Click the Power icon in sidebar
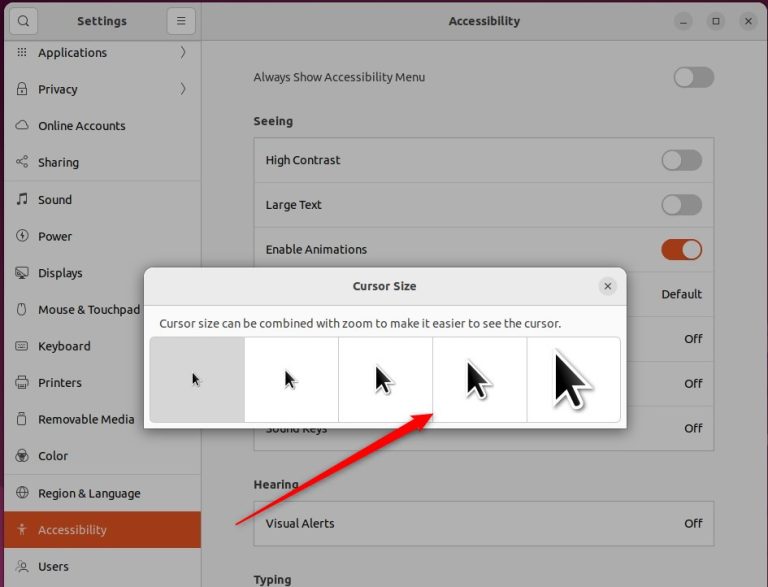Screen dimensions: 768x587 pyautogui.click(x=22, y=236)
